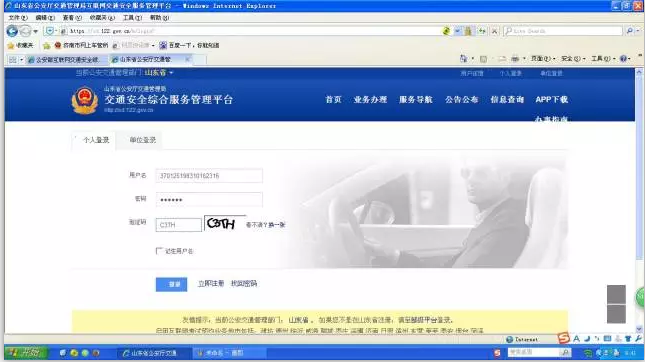This screenshot has height=362, width=645.
Task: Click the police emblem logo
Action: click(85, 100)
